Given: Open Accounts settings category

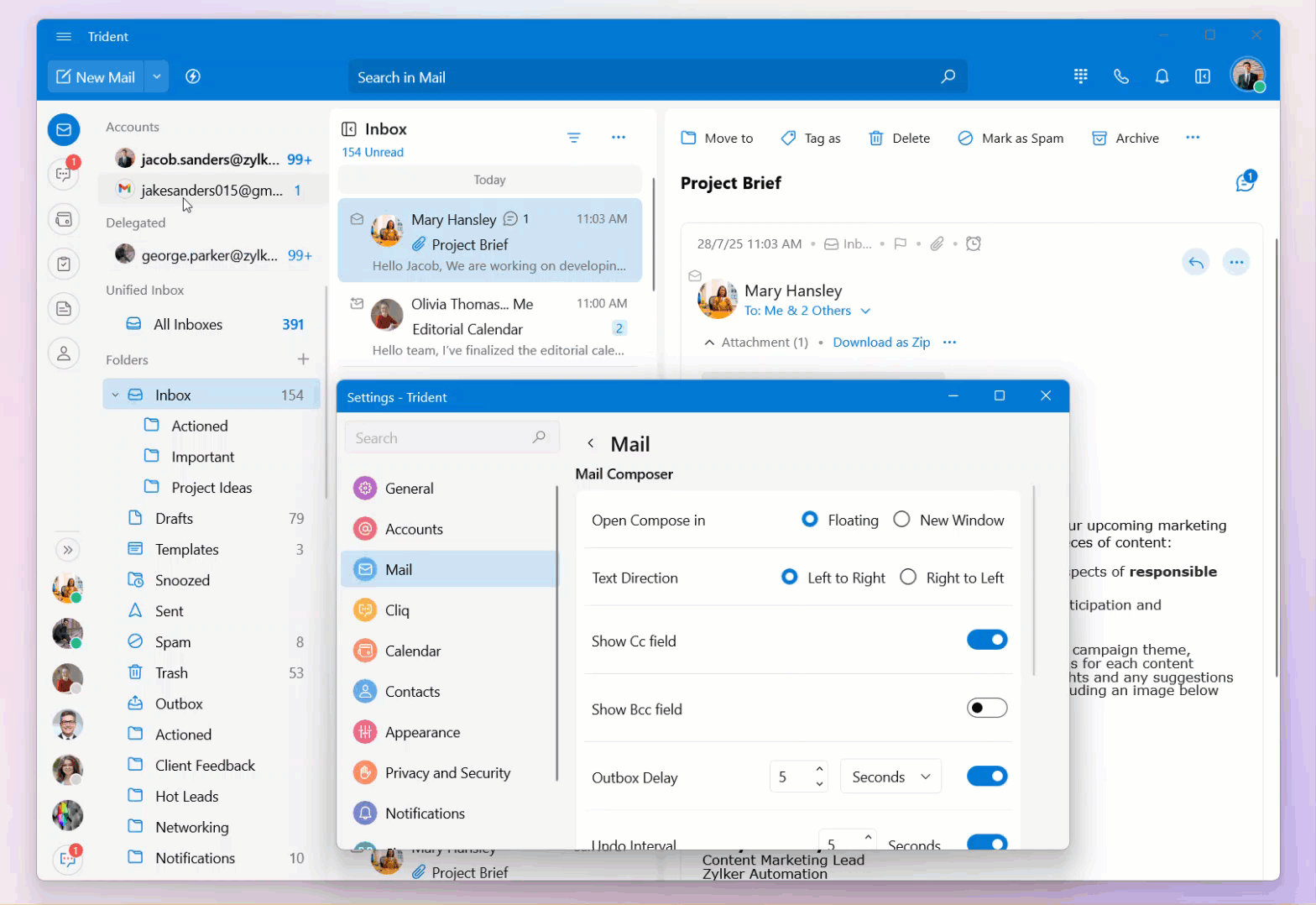Looking at the screenshot, I should (x=449, y=529).
